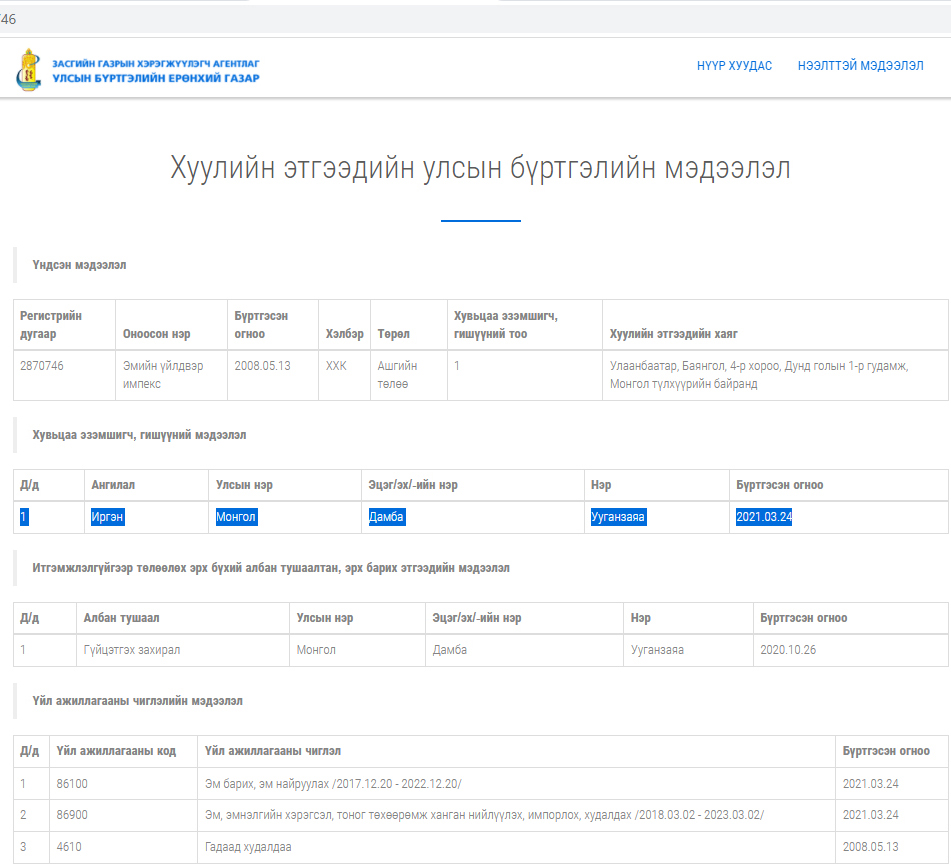Select activity code 86100
Screen dimensions: 951x867
72,783
